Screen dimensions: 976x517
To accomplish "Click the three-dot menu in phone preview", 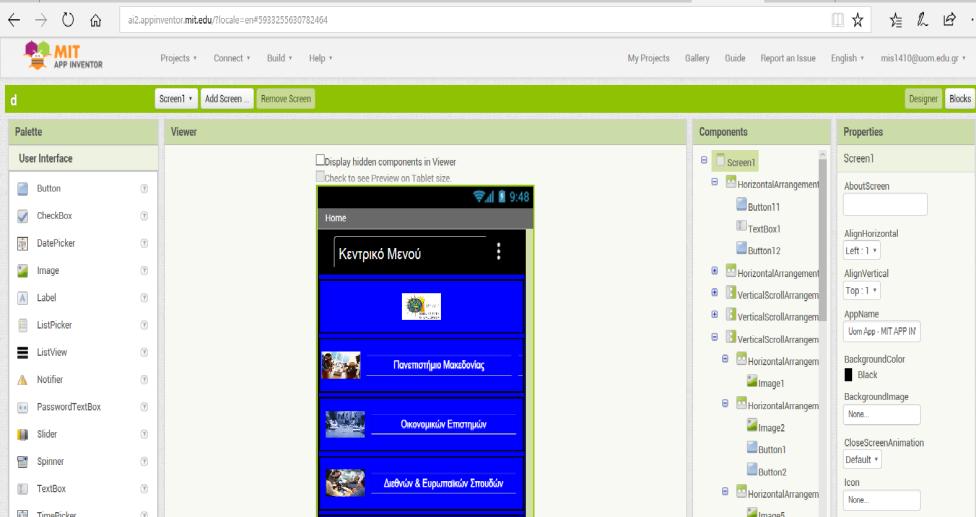I will click(499, 251).
